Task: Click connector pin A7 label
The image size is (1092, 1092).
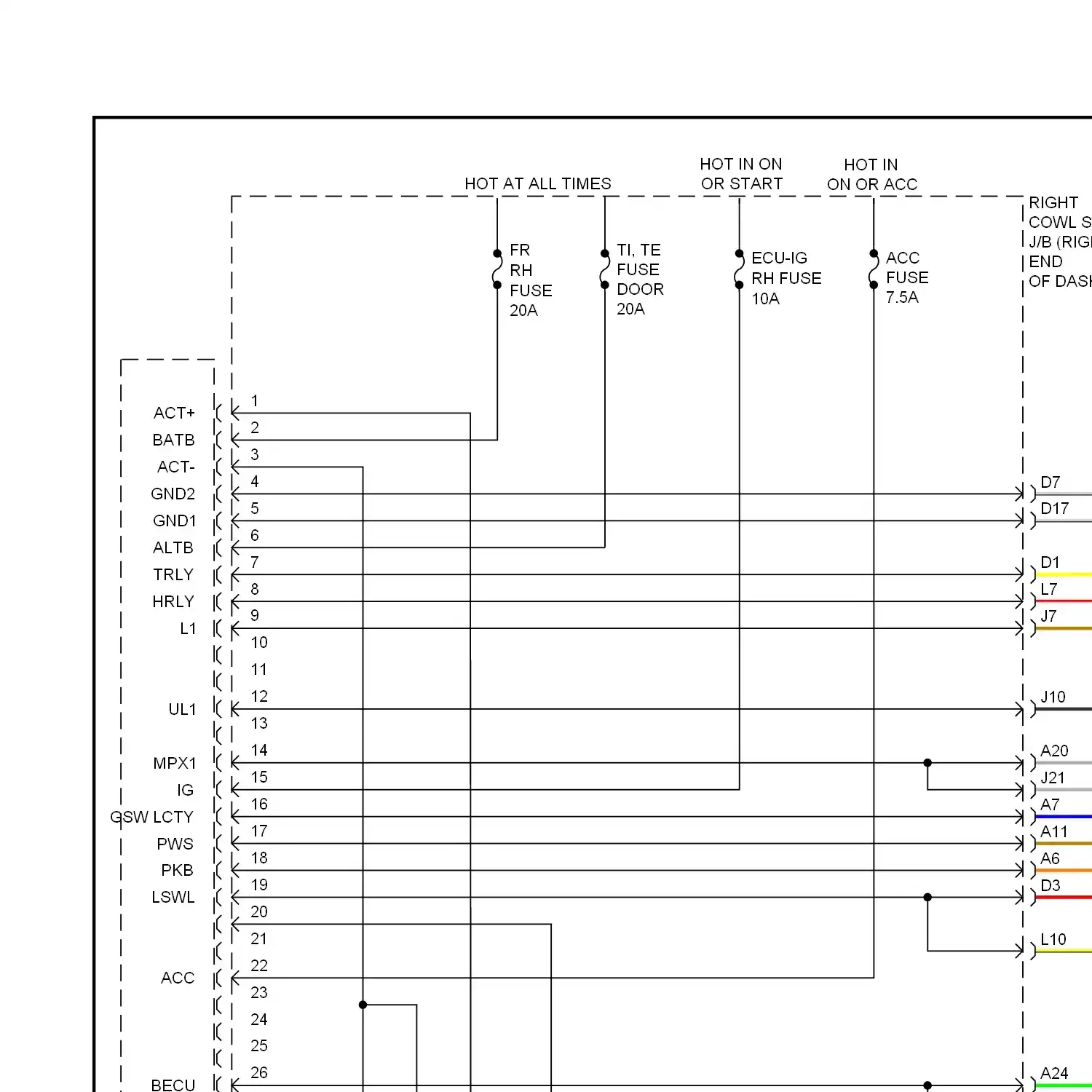Action: pos(1050,804)
